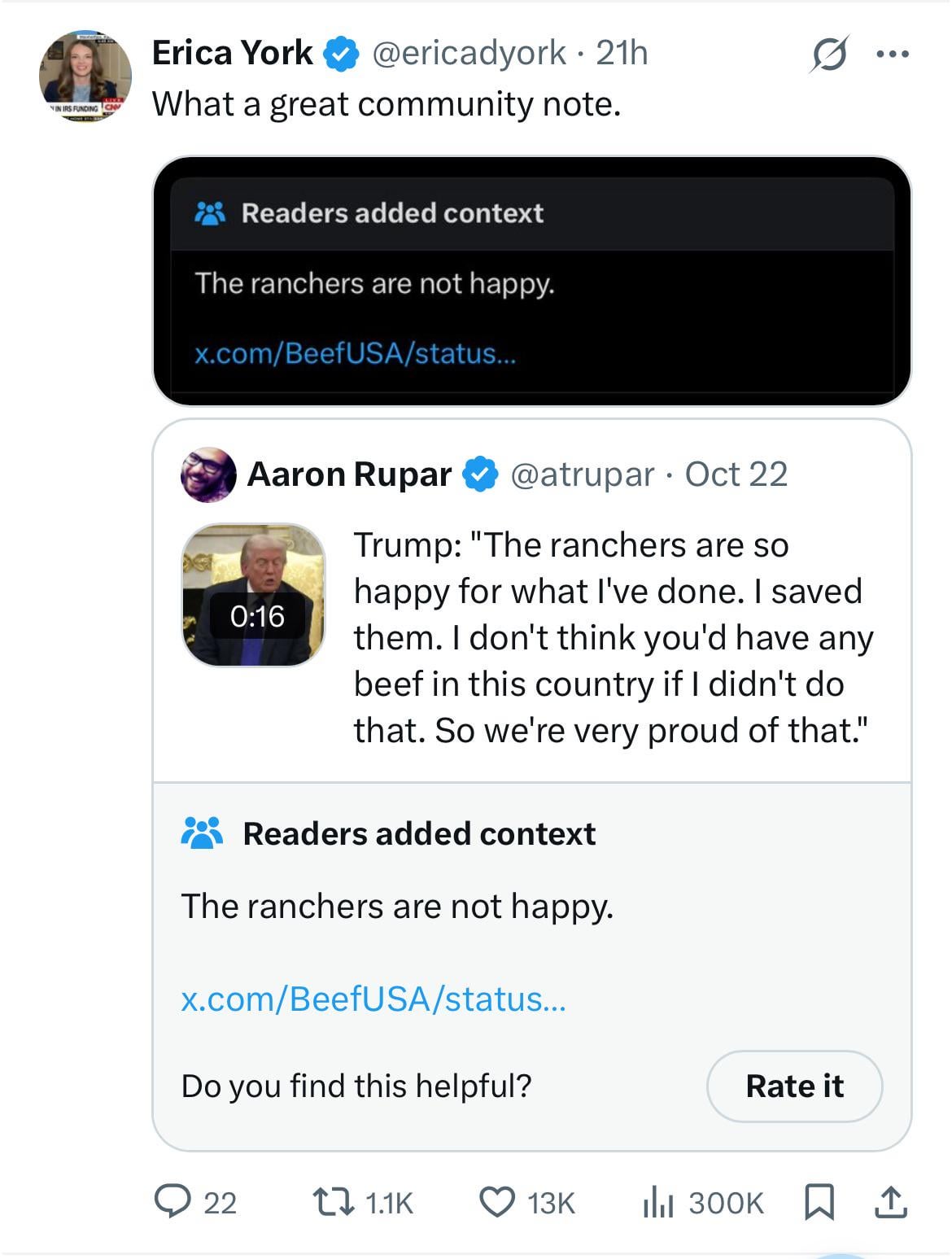Click Aaron Rupar's verified badge
The width and height of the screenshot is (952, 1259).
click(480, 474)
